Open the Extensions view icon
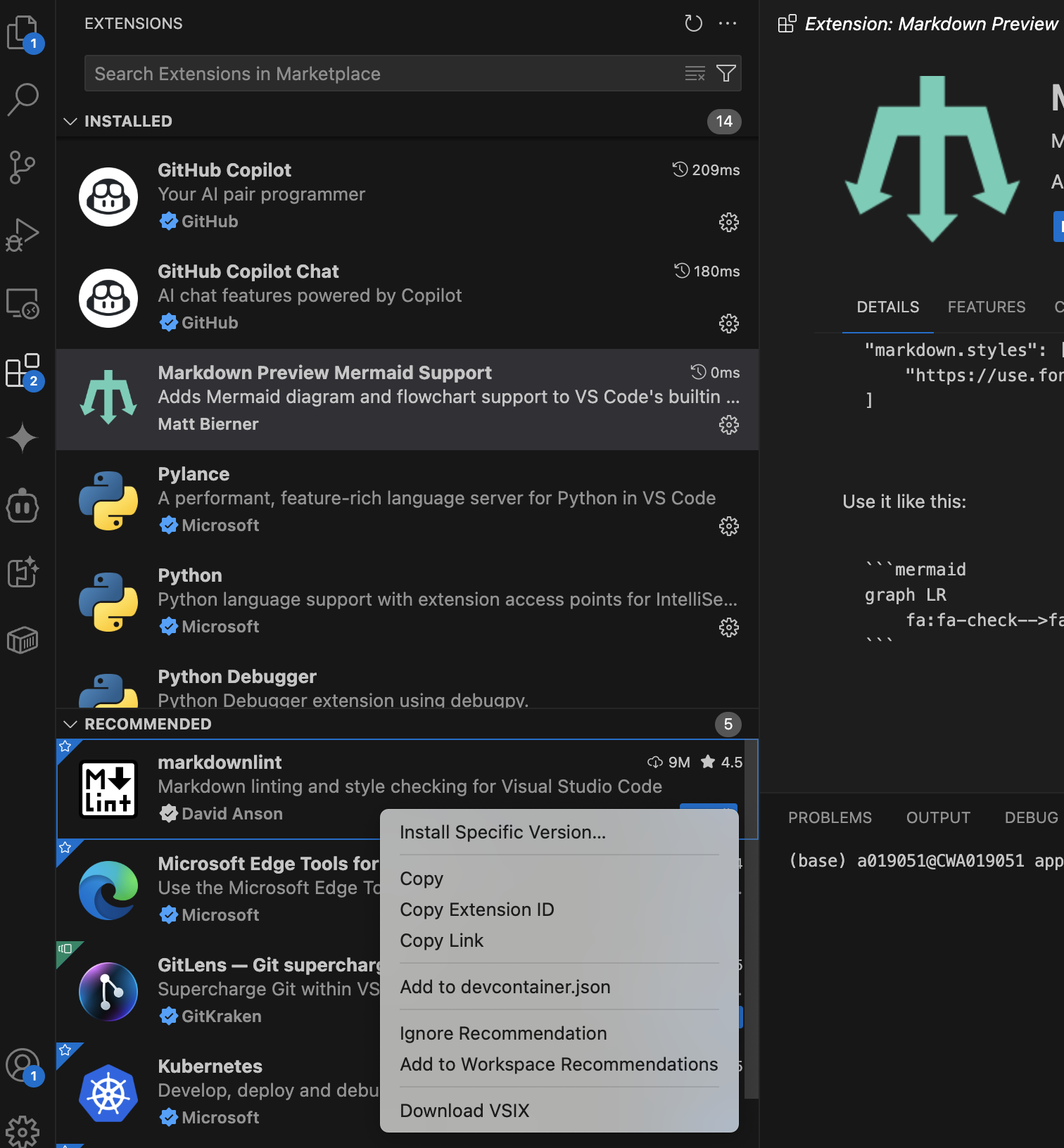1064x1148 pixels. coord(24,371)
